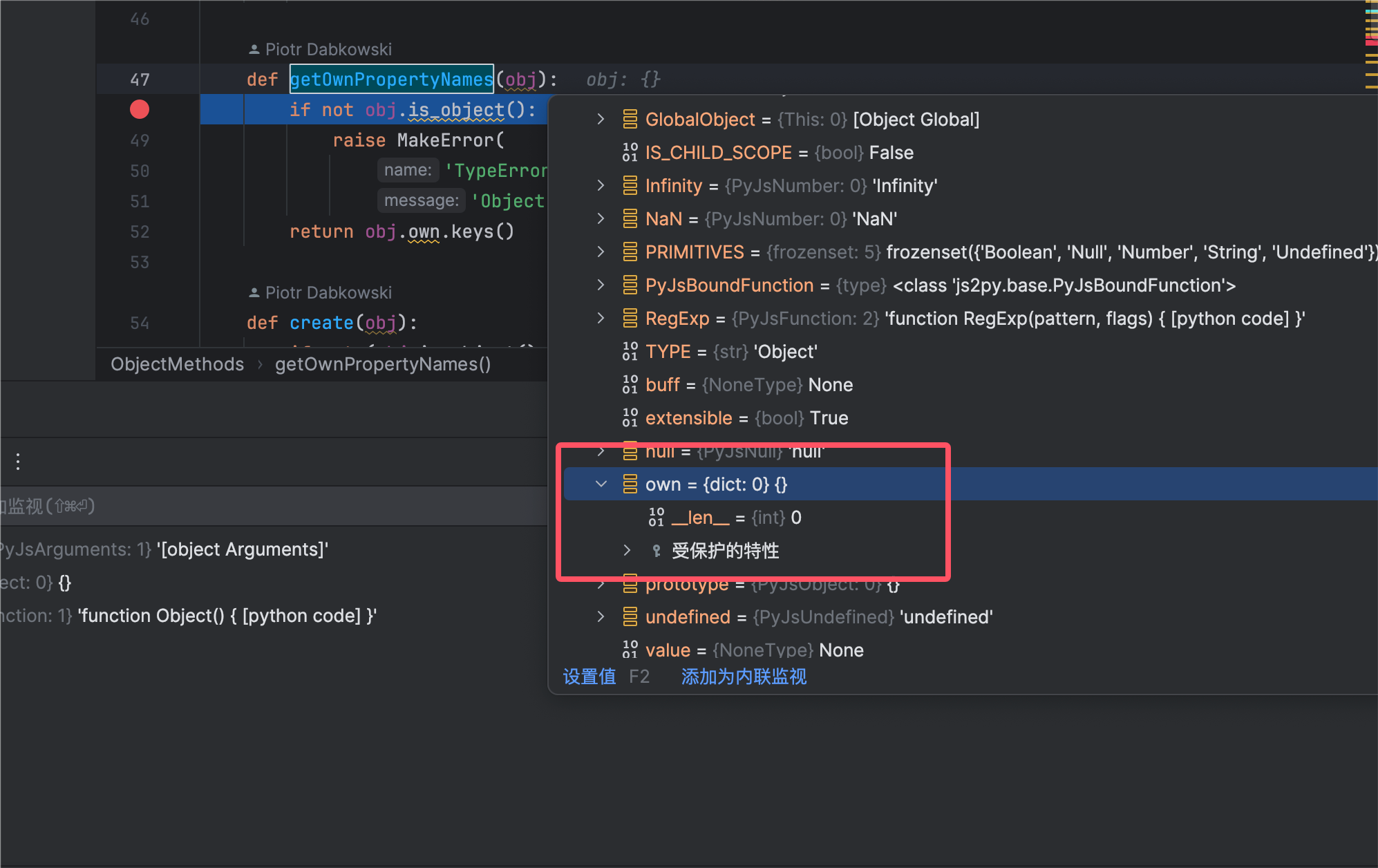1378x868 pixels.
Task: Click the author icon beside Piotr Dabkowski above line 47
Action: pos(254,49)
